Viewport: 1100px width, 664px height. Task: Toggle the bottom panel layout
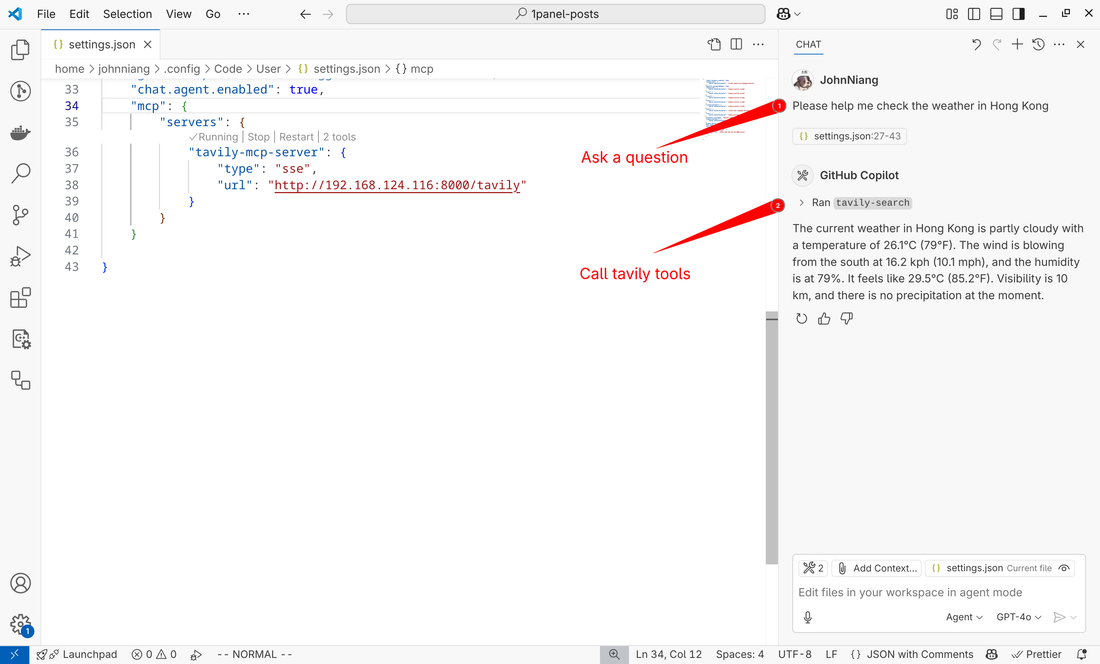click(x=996, y=14)
